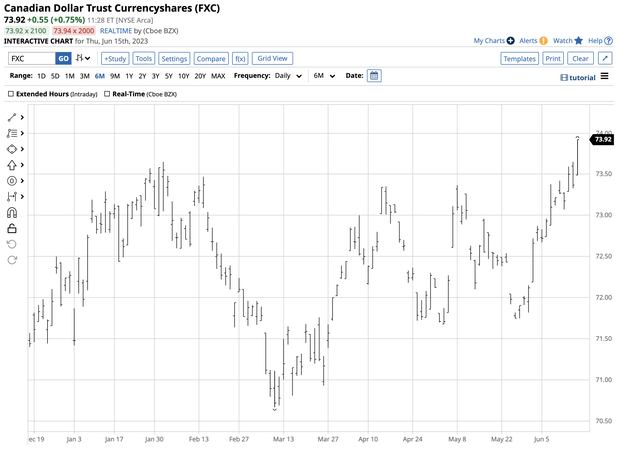Image resolution: width=640 pixels, height=462 pixels.
Task: Click the pop-out expand chart icon
Action: point(605,58)
